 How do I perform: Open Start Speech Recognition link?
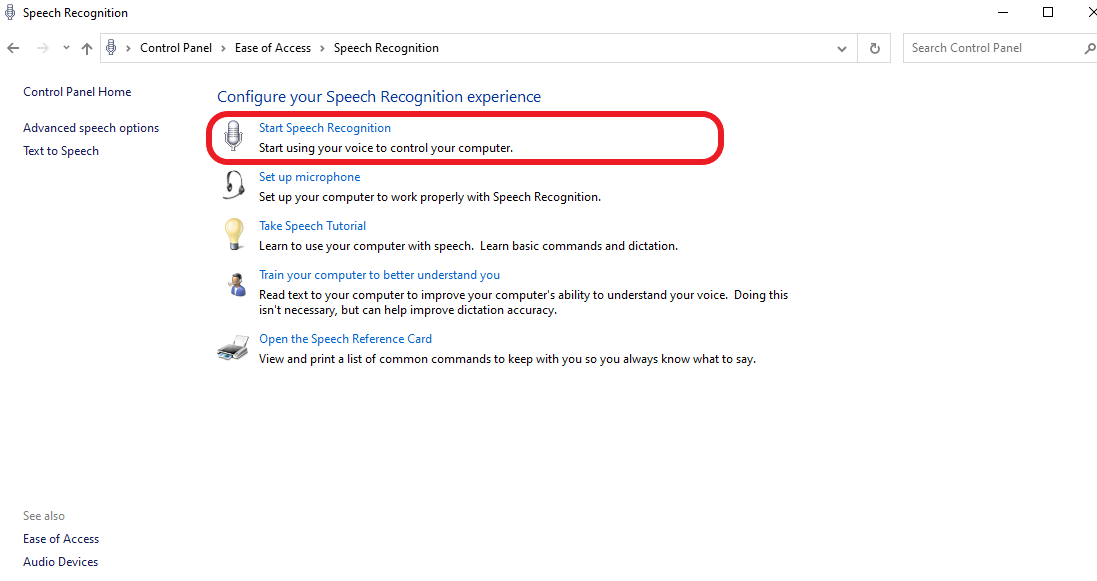point(325,128)
